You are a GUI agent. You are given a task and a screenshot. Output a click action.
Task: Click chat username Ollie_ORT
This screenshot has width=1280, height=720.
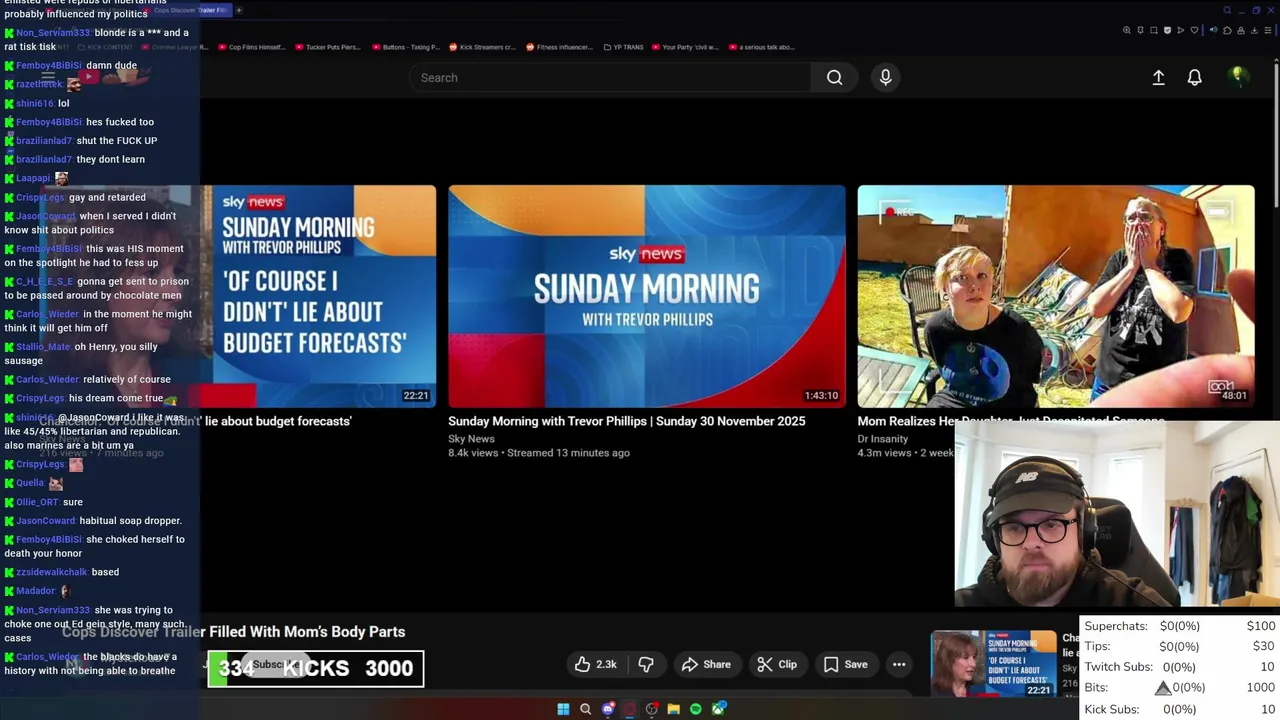tap(37, 502)
